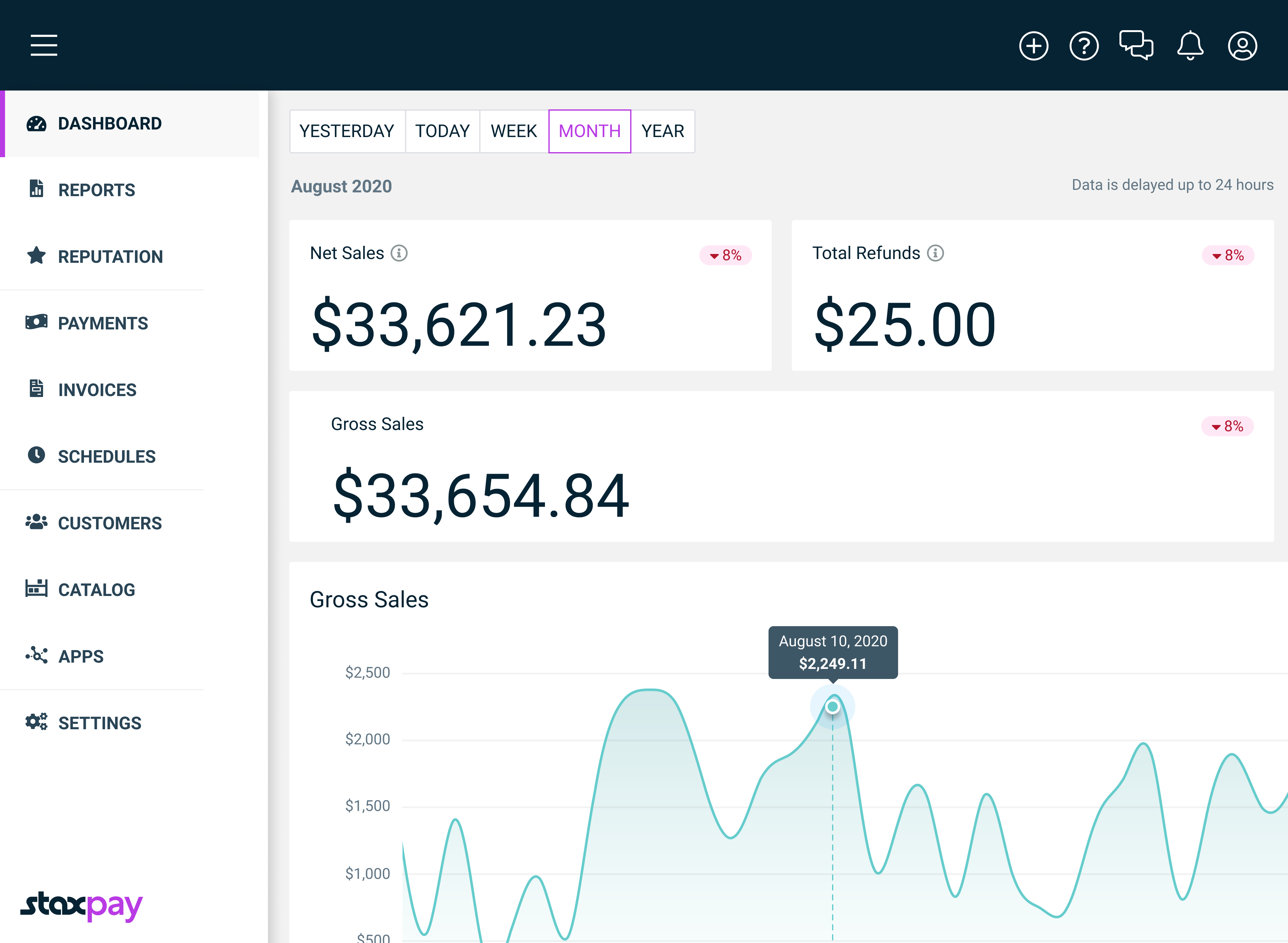Open the help question mark icon
Screen dimensions: 1288x943
tap(1084, 46)
